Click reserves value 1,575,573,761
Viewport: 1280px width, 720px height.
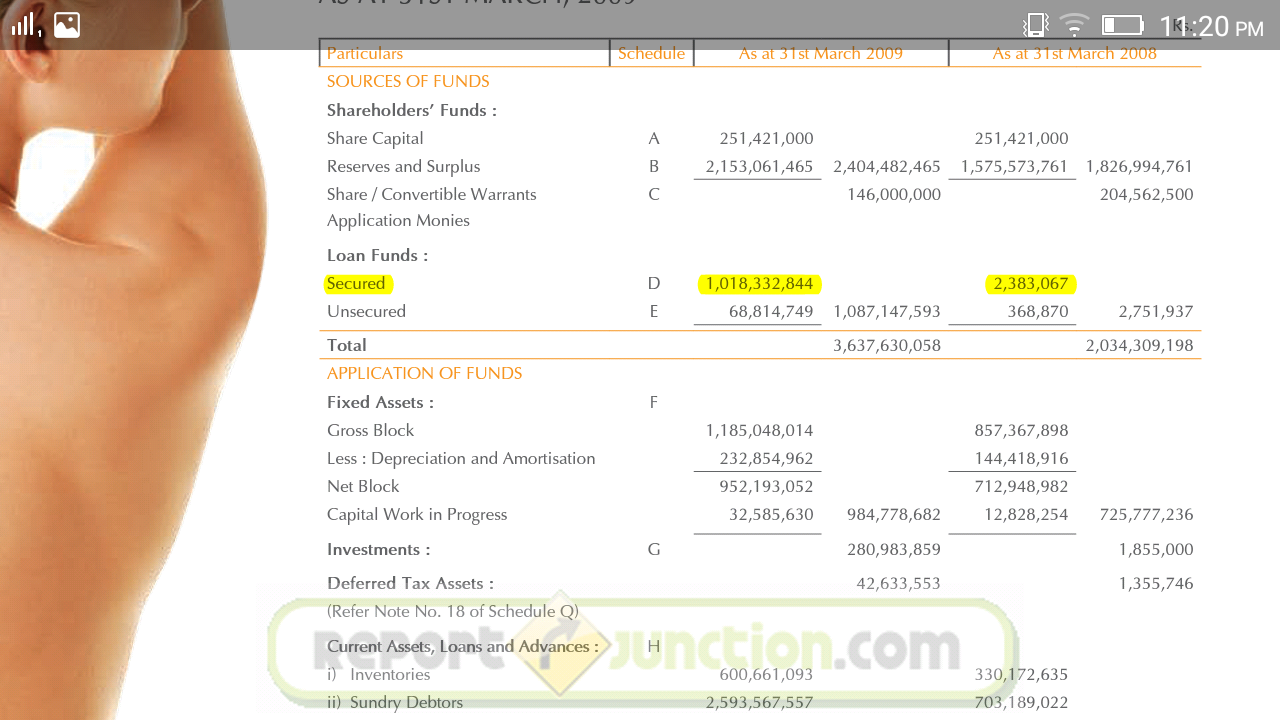[1014, 166]
